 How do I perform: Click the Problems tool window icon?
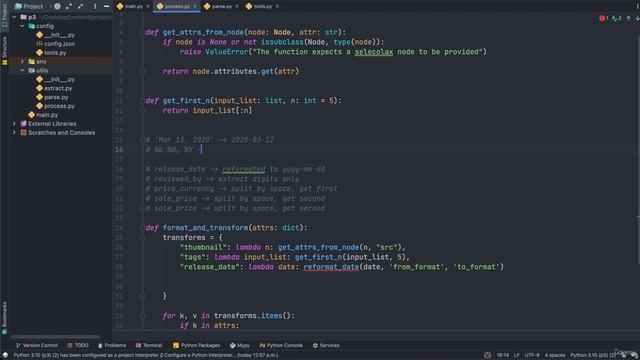tap(100, 345)
